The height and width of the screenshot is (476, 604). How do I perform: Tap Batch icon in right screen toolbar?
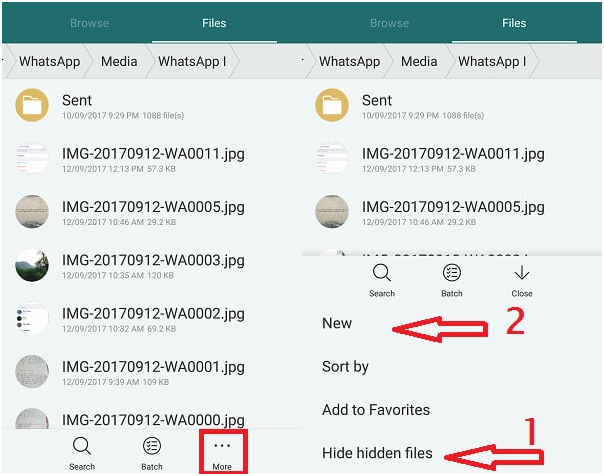(452, 273)
